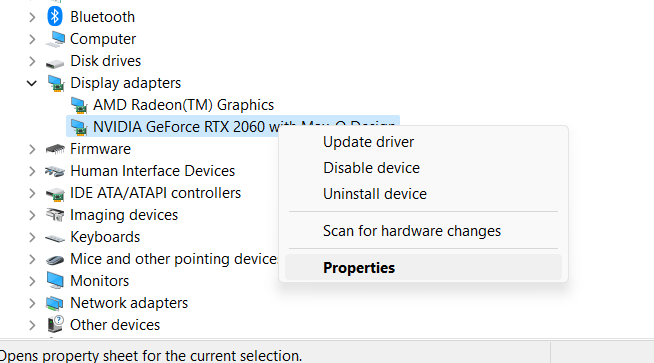
Task: Expand the Network adapters category
Action: click(x=32, y=303)
